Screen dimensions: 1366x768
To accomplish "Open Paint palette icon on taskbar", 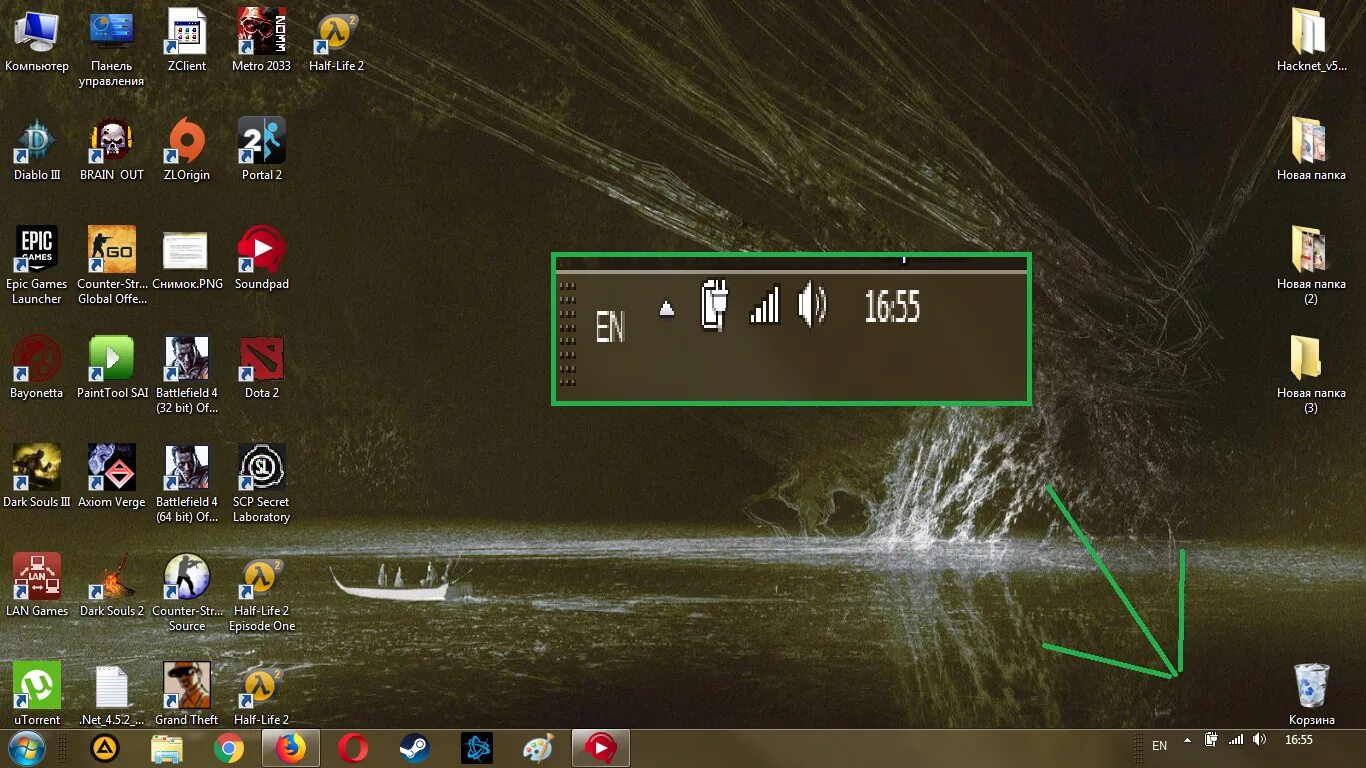I will 538,748.
